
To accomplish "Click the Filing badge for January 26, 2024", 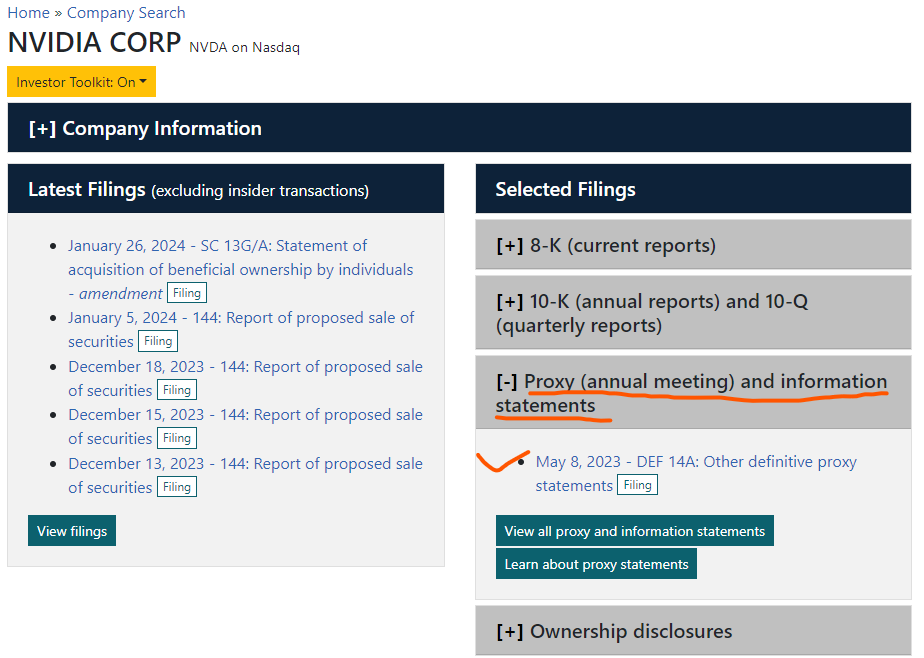I will tap(187, 293).
